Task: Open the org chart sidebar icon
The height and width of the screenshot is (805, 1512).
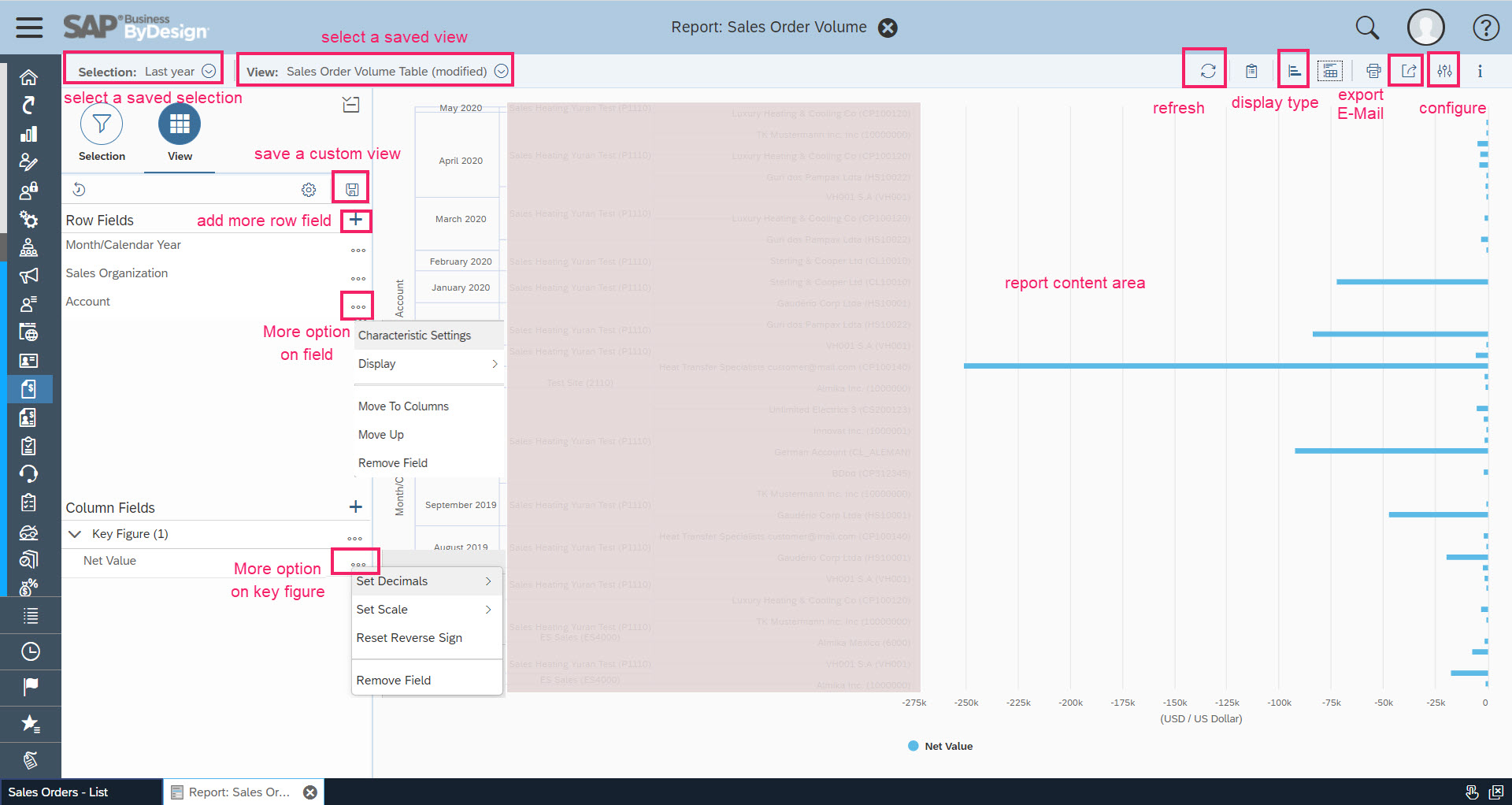Action: [29, 247]
